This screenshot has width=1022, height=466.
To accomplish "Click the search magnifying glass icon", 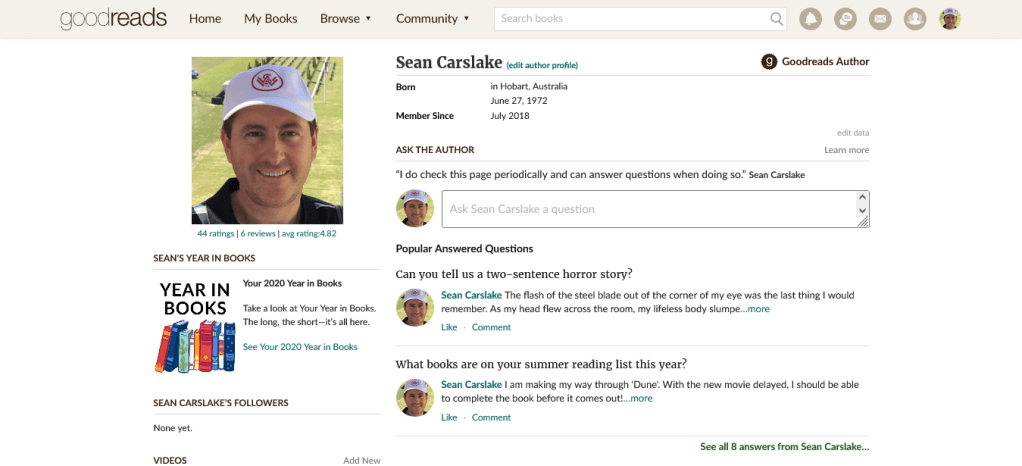I will 777,19.
